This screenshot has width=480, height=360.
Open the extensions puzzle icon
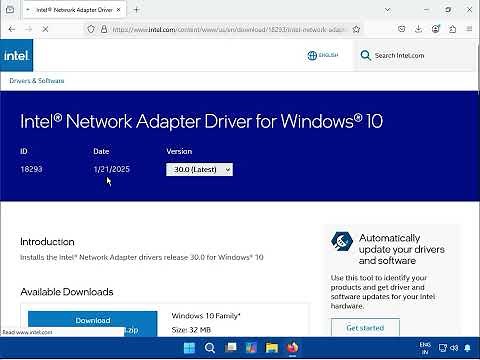point(452,29)
